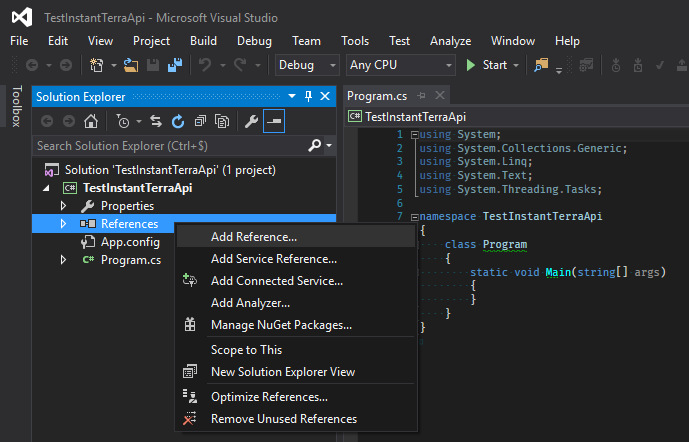Collapse the namespace outline region
689x442 pixels.
pyautogui.click(x=414, y=217)
